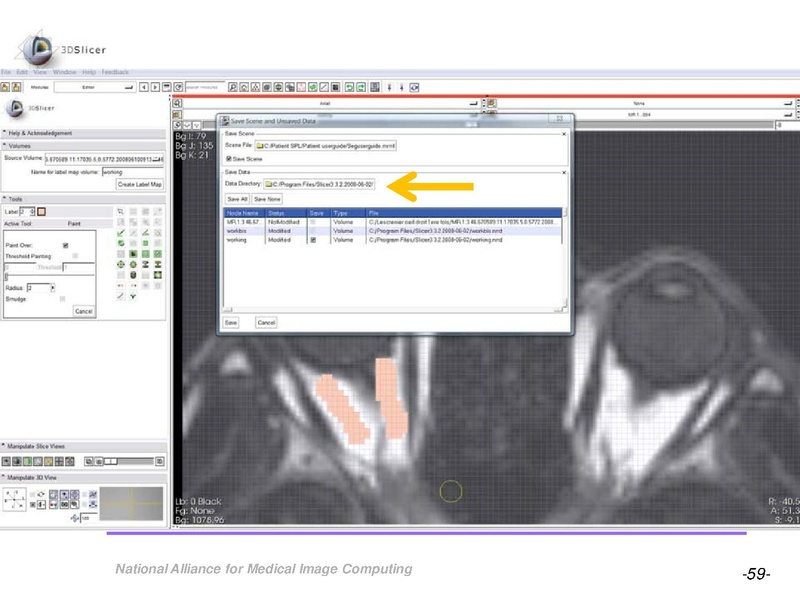Click the pencil line icon in top toolbar
This screenshot has height=600, width=800.
(324, 87)
